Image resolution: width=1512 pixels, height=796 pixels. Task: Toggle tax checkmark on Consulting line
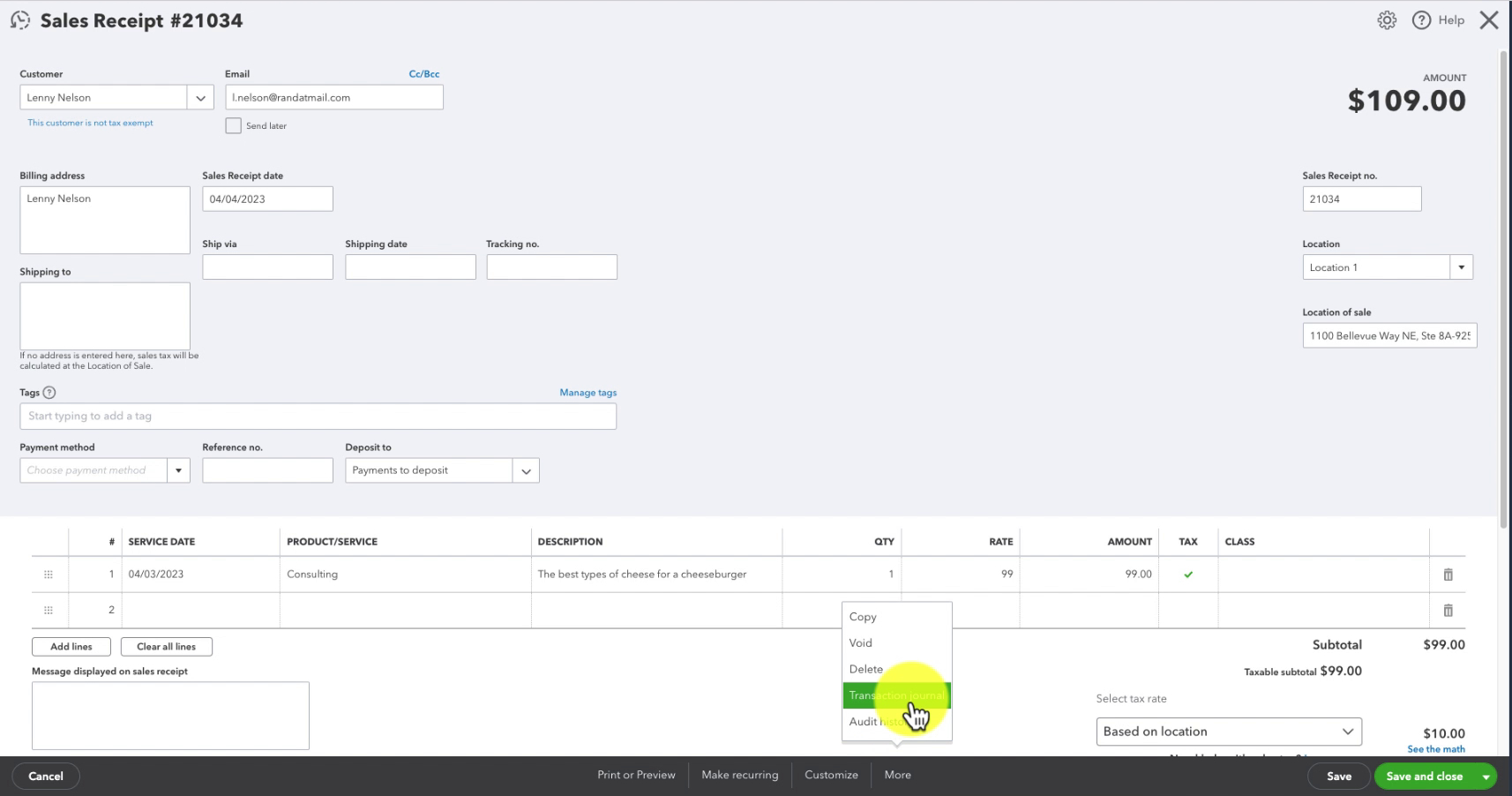[1188, 574]
